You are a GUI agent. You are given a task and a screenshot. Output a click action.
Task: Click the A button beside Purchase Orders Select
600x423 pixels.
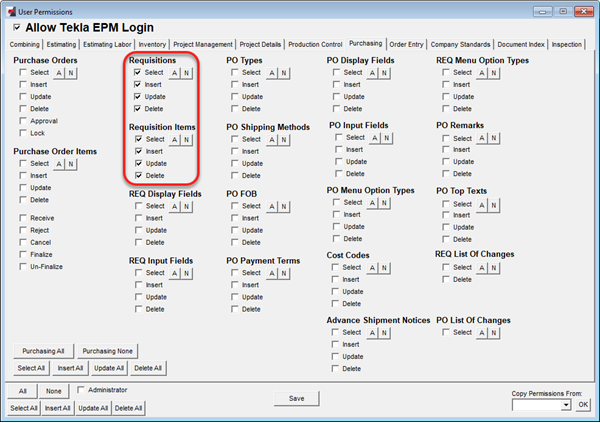(59, 73)
